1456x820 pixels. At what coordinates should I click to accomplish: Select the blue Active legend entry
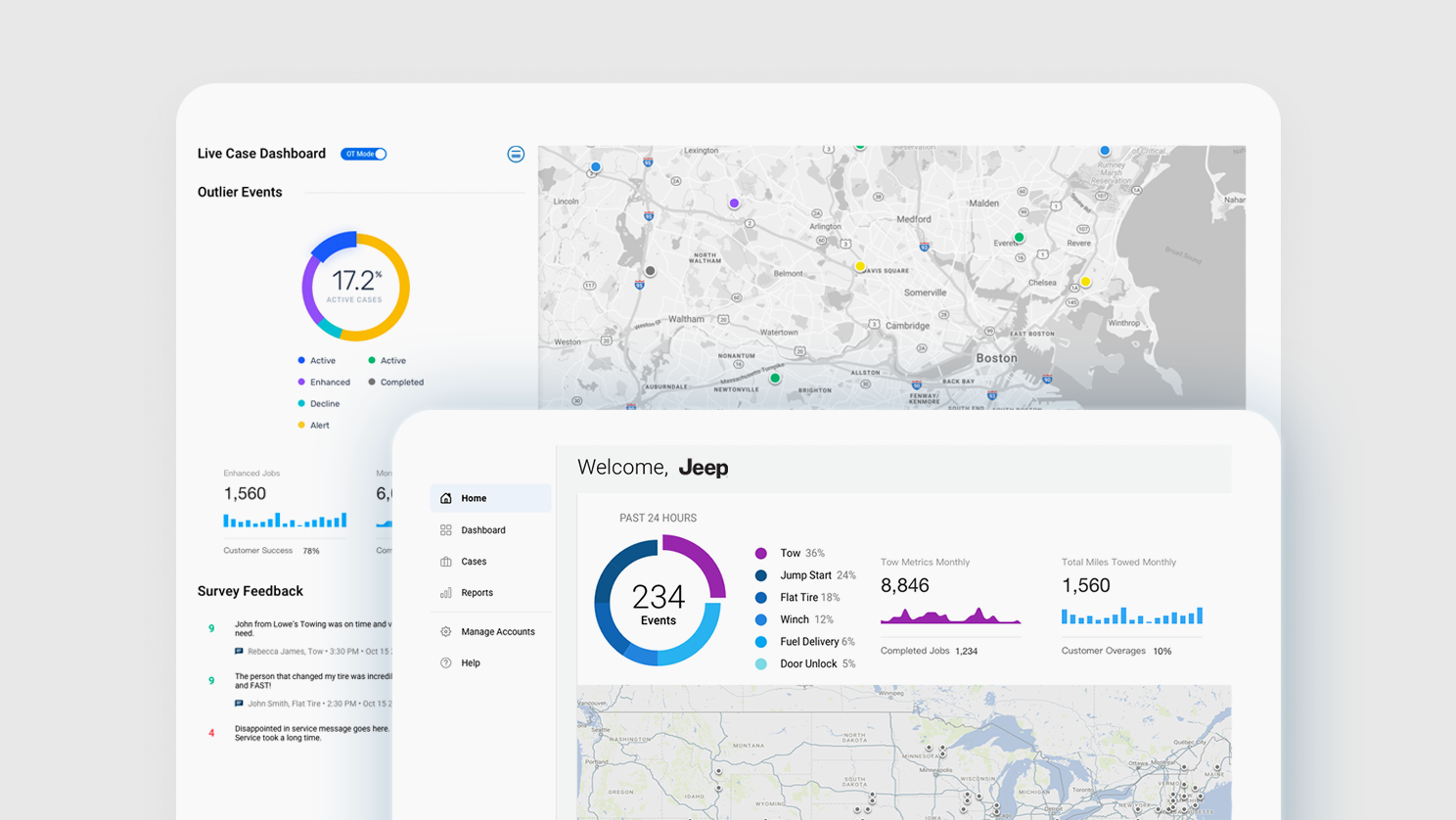coord(316,361)
